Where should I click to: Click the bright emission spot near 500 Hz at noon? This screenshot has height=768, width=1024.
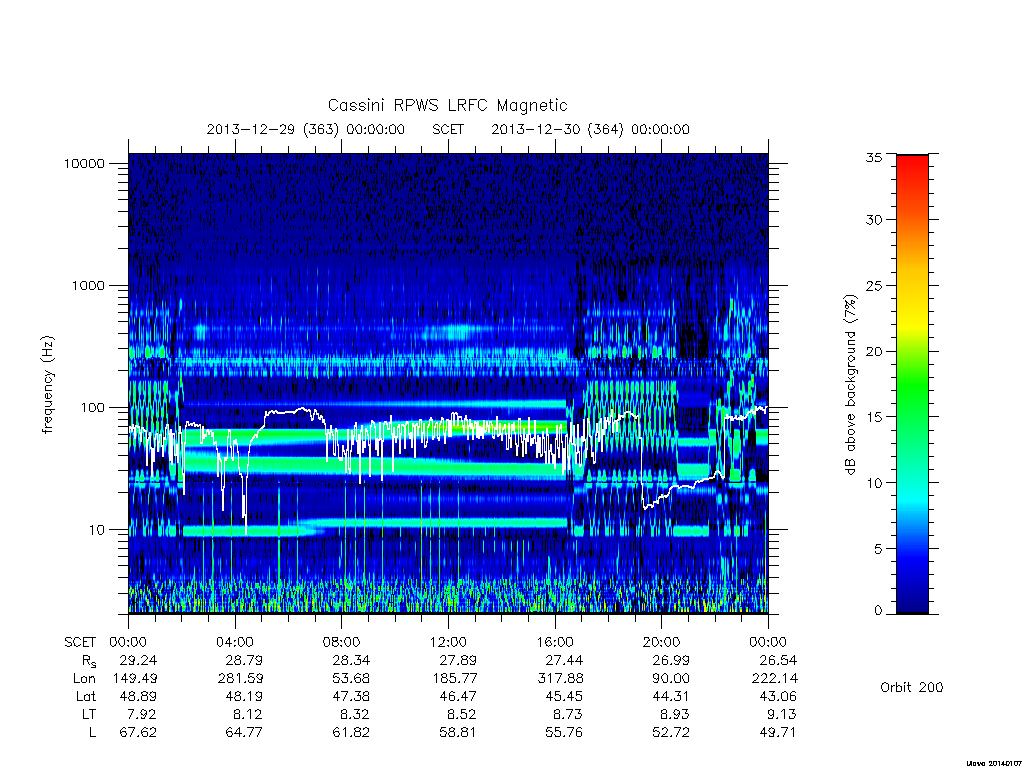coord(452,332)
